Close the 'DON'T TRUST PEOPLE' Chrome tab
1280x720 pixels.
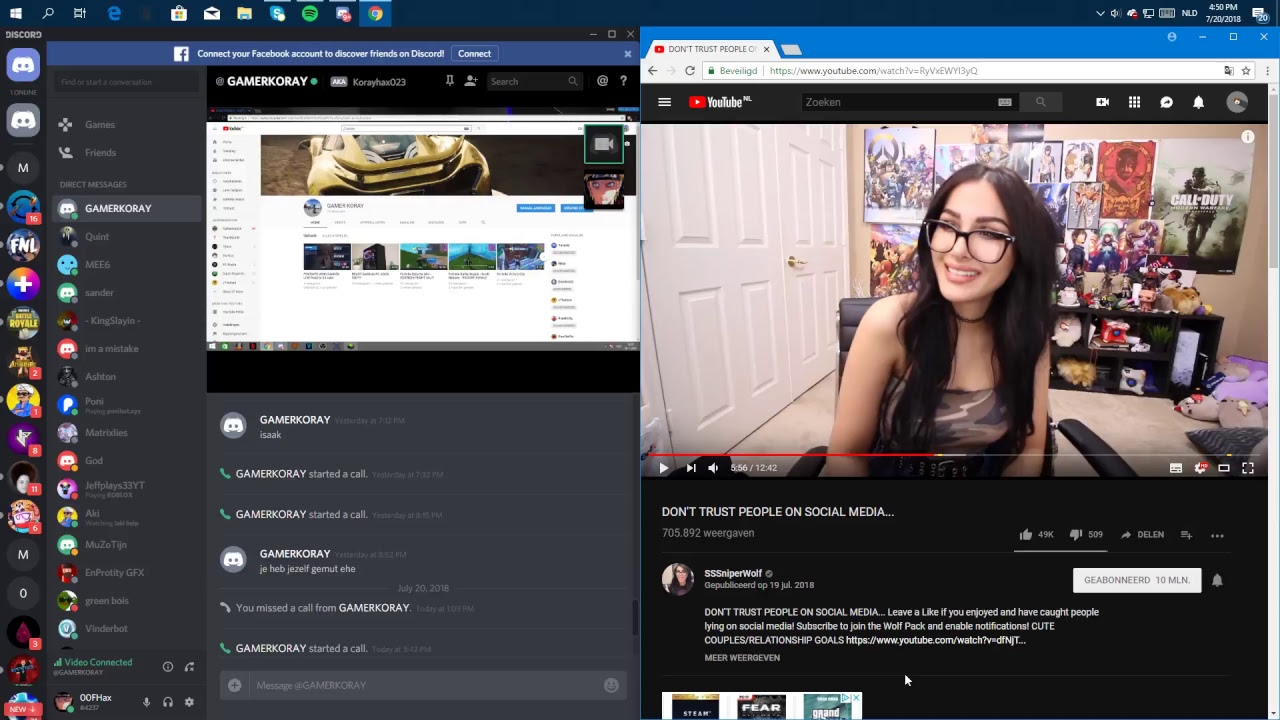pyautogui.click(x=767, y=49)
